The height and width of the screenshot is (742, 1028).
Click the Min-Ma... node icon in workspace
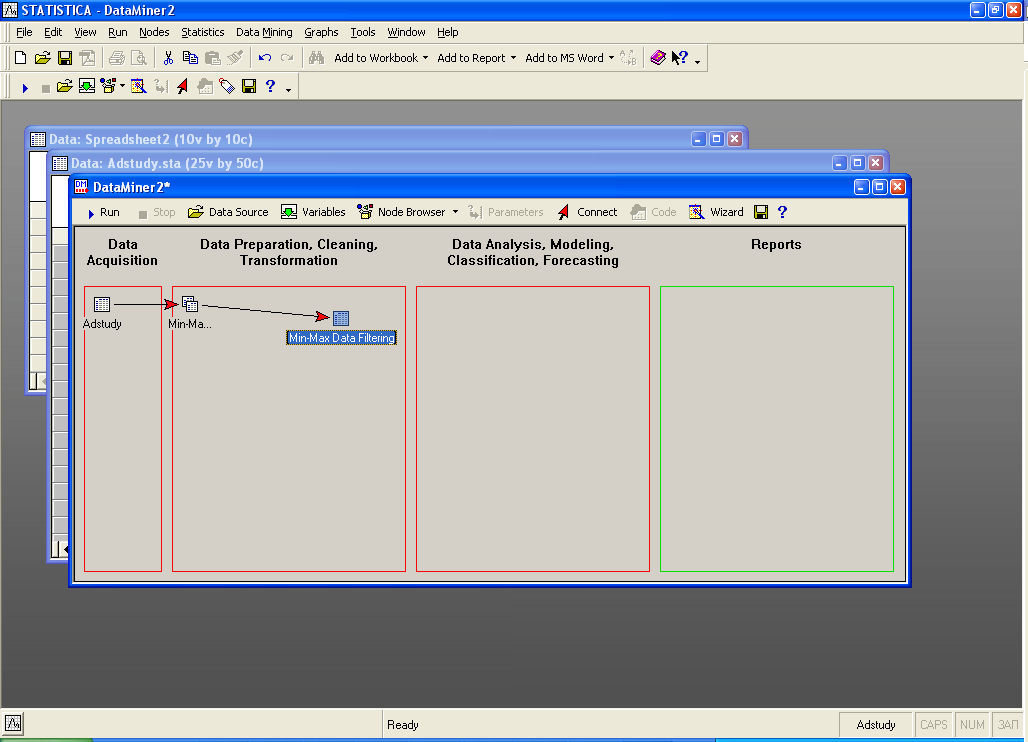click(190, 305)
